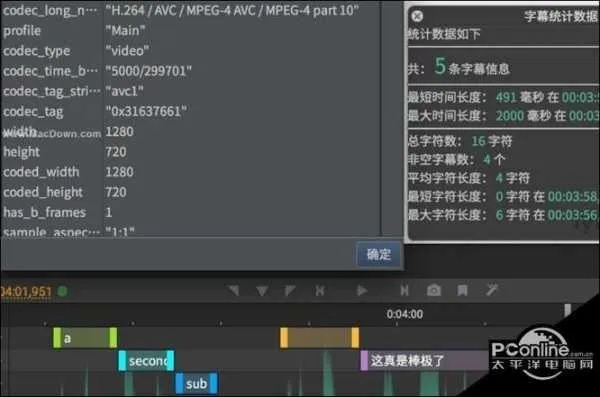The height and width of the screenshot is (397, 600).
Task: Click the "0x31637661" codec_tag value
Action: point(146,111)
